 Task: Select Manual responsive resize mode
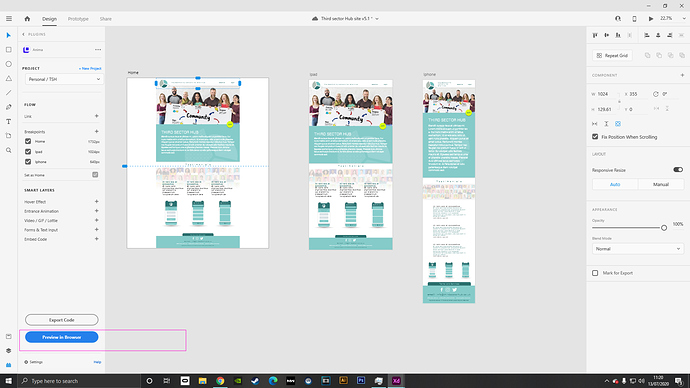pyautogui.click(x=661, y=184)
